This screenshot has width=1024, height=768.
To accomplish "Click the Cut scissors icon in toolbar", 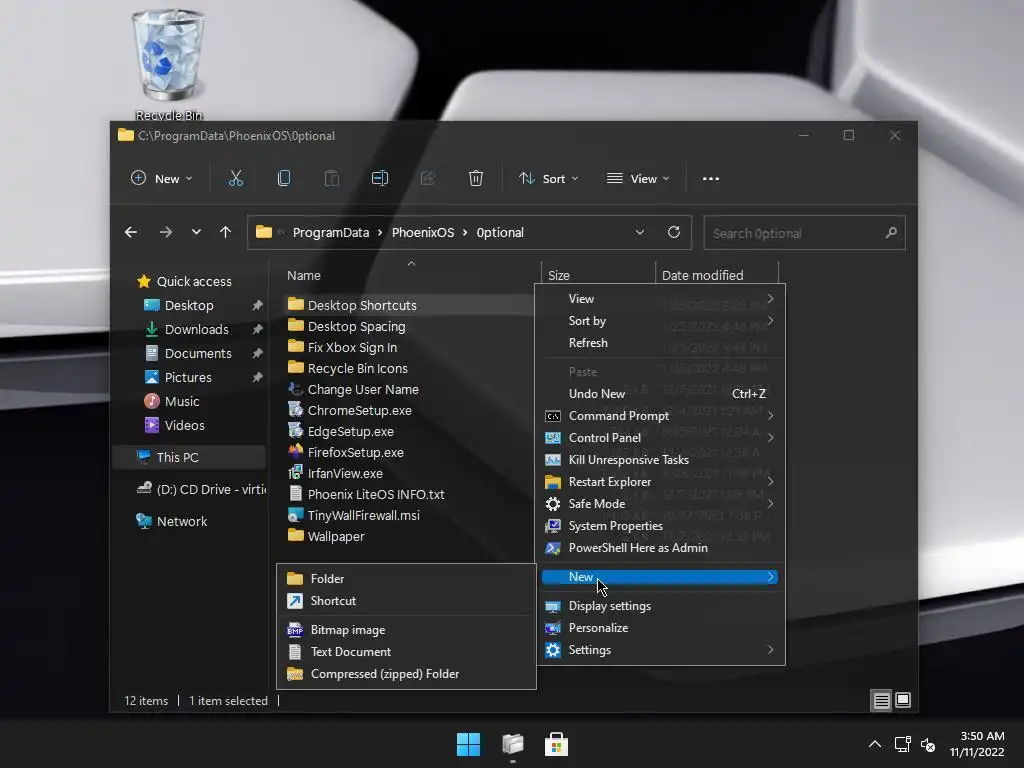I will 236,178.
